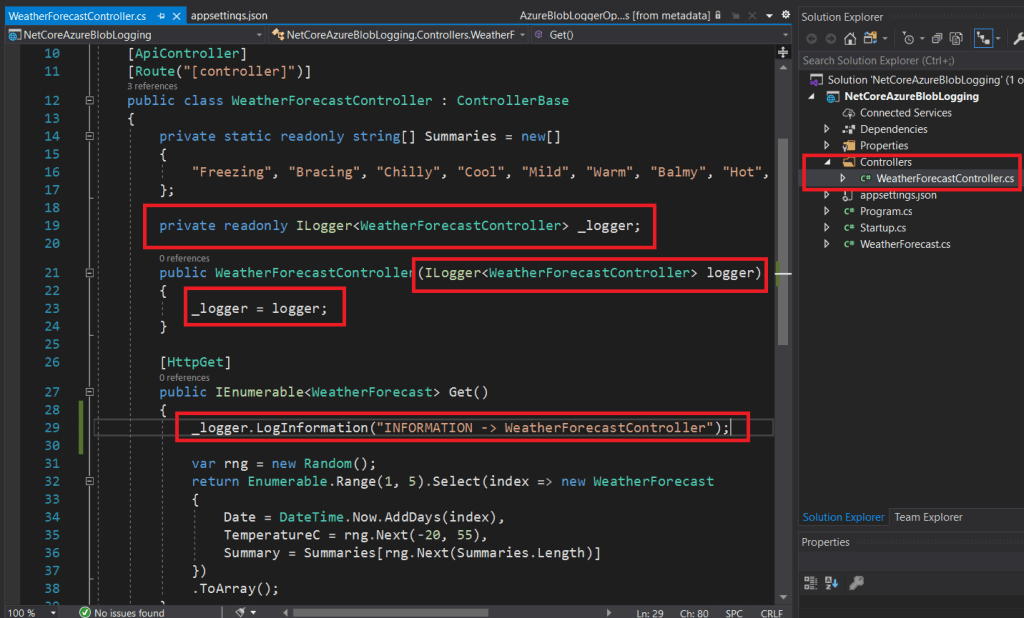Click the Show All Files icon
Screen dimensions: 1024x618
click(x=956, y=38)
